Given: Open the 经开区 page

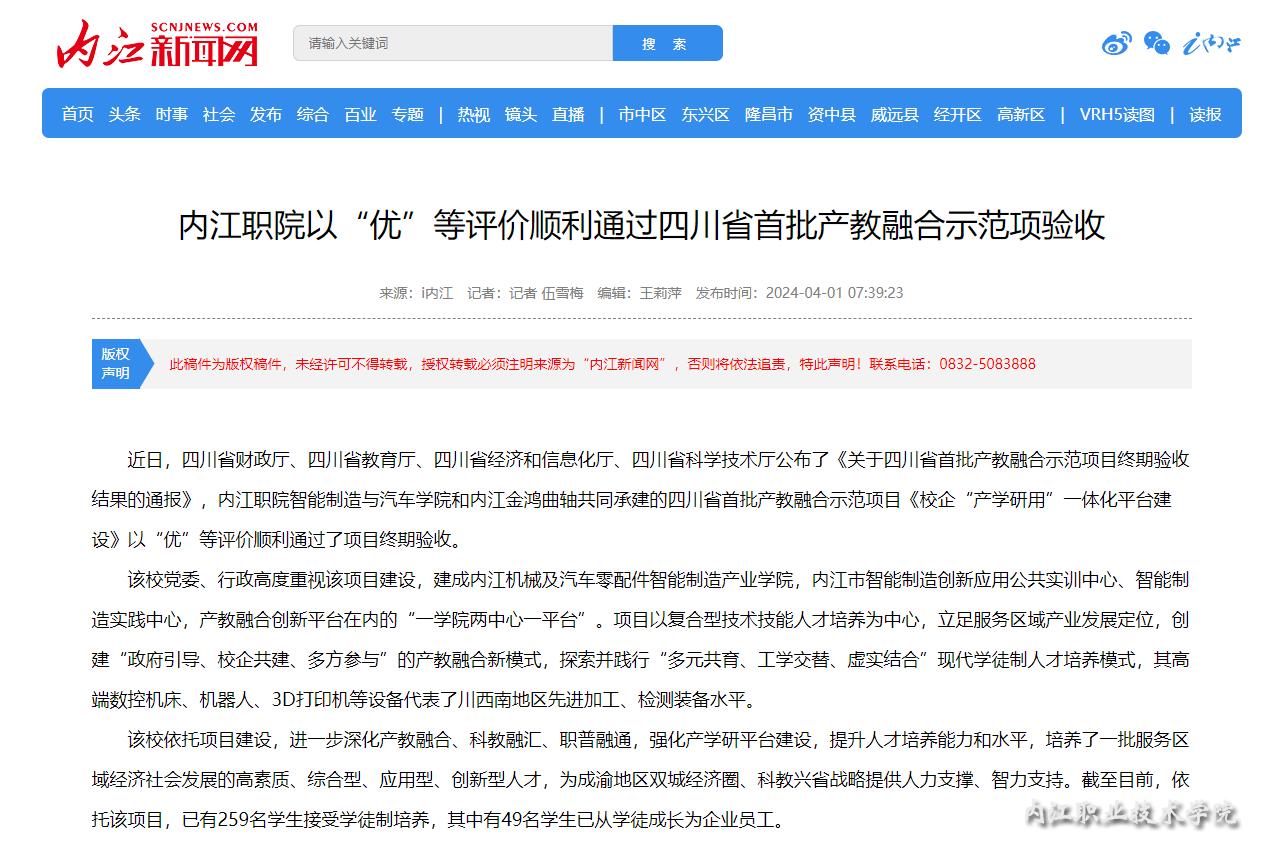Looking at the screenshot, I should click(958, 114).
